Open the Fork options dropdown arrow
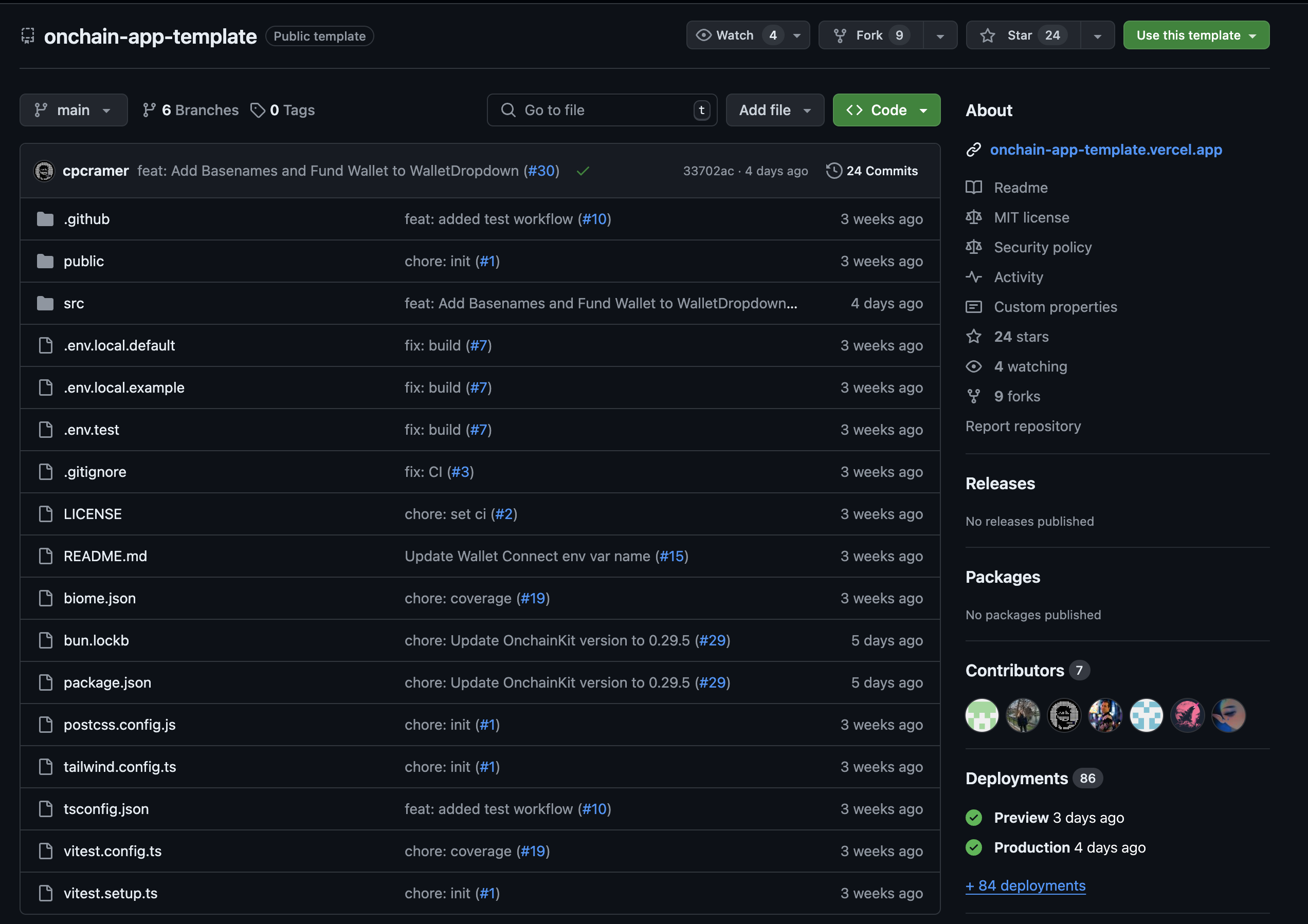1308x924 pixels. pos(940,35)
